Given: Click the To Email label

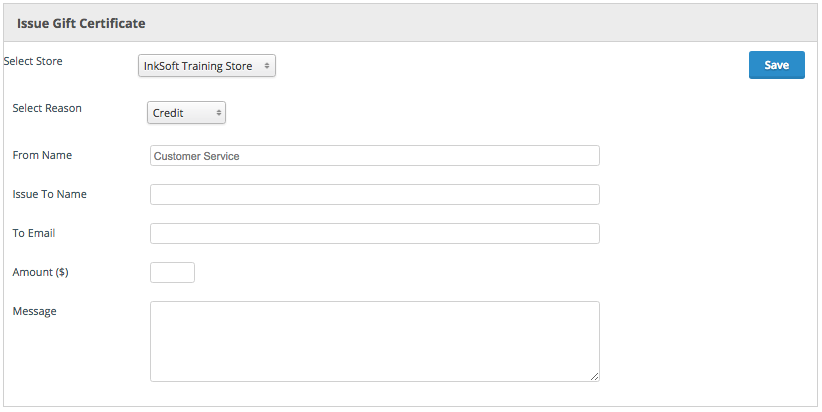Looking at the screenshot, I should (34, 233).
